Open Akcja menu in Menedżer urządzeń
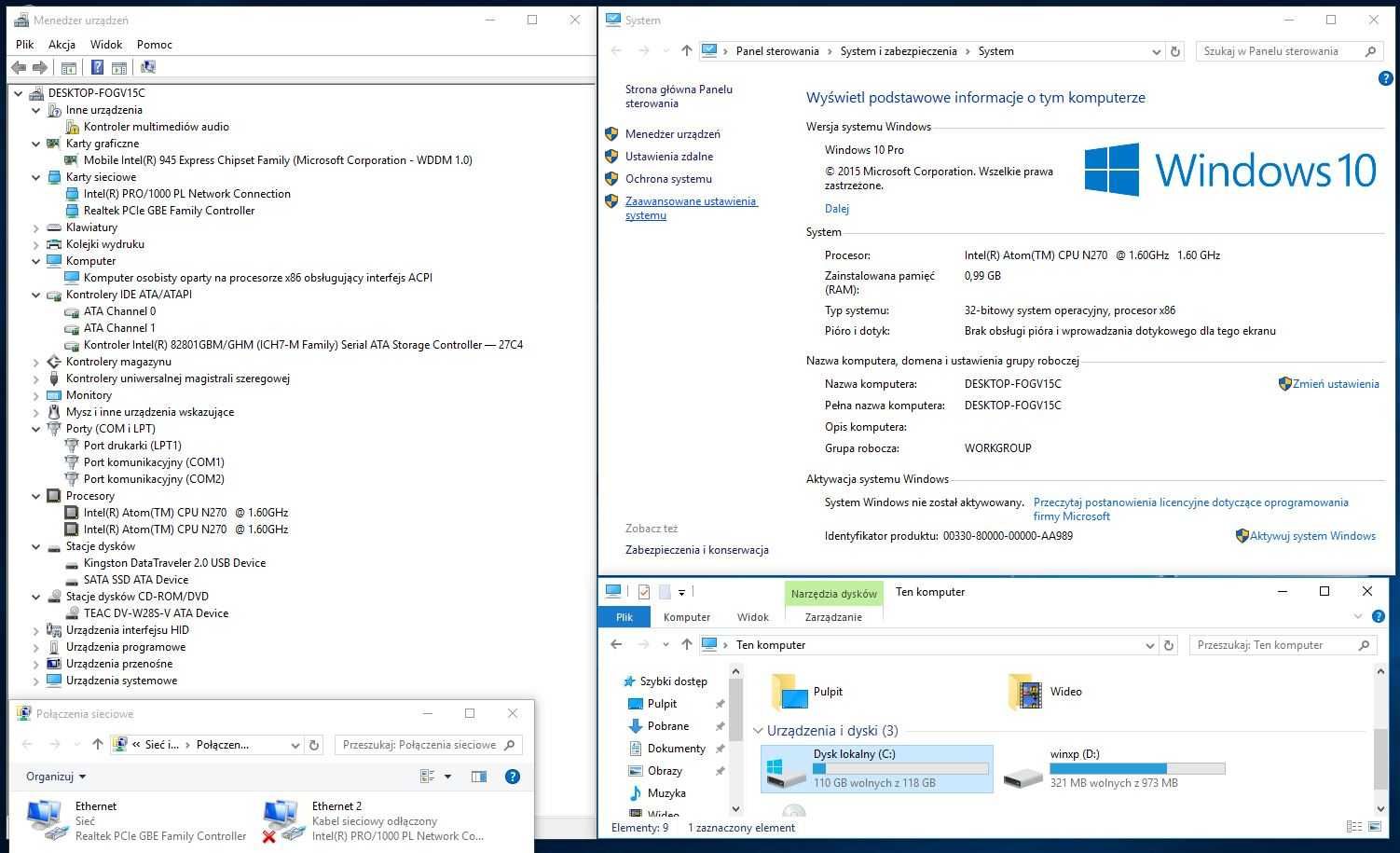Viewport: 1400px width, 853px height. (x=62, y=44)
